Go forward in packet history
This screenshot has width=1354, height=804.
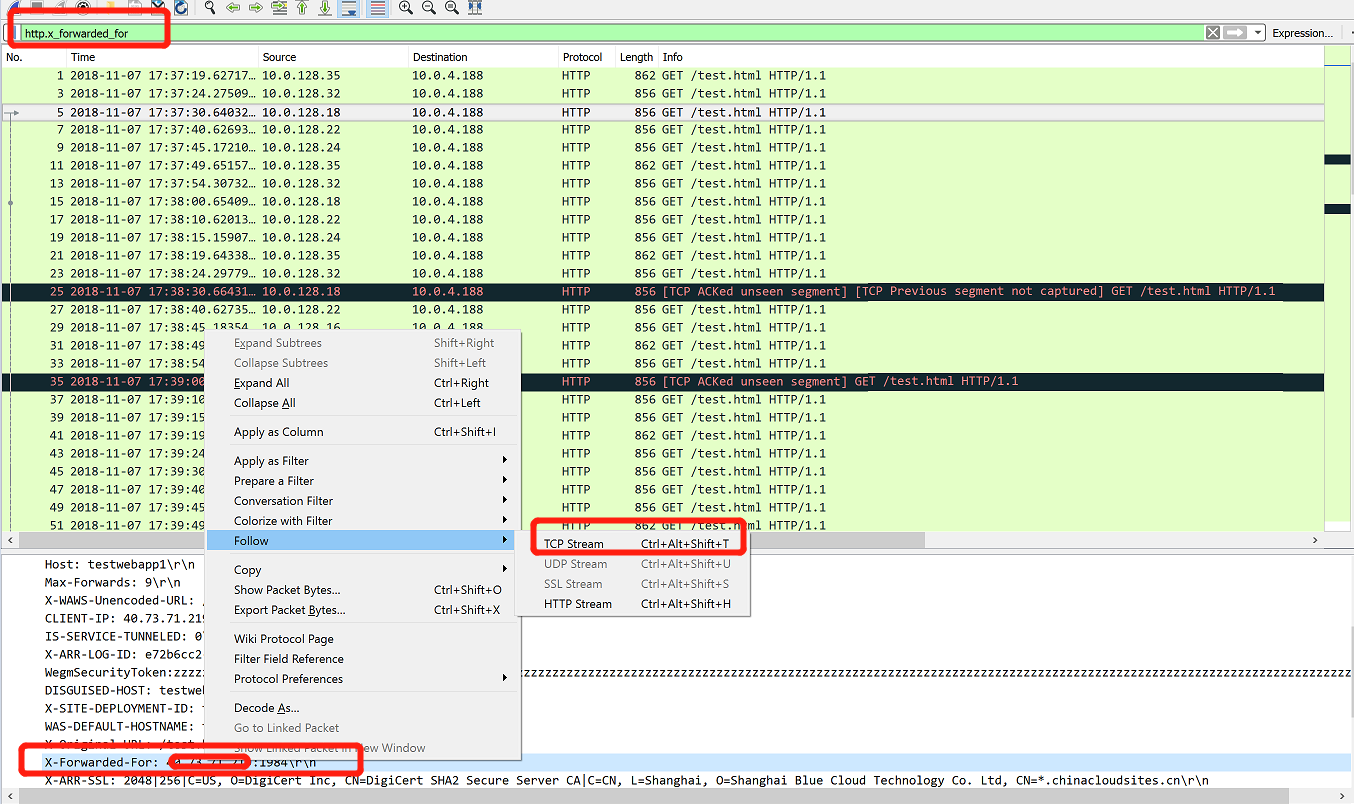tap(256, 7)
